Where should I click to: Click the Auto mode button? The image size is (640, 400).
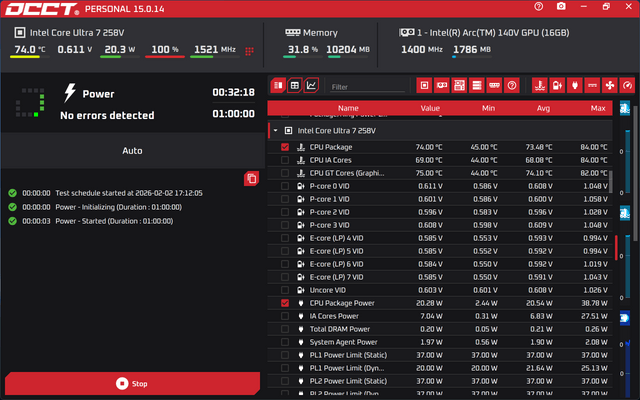(132, 151)
